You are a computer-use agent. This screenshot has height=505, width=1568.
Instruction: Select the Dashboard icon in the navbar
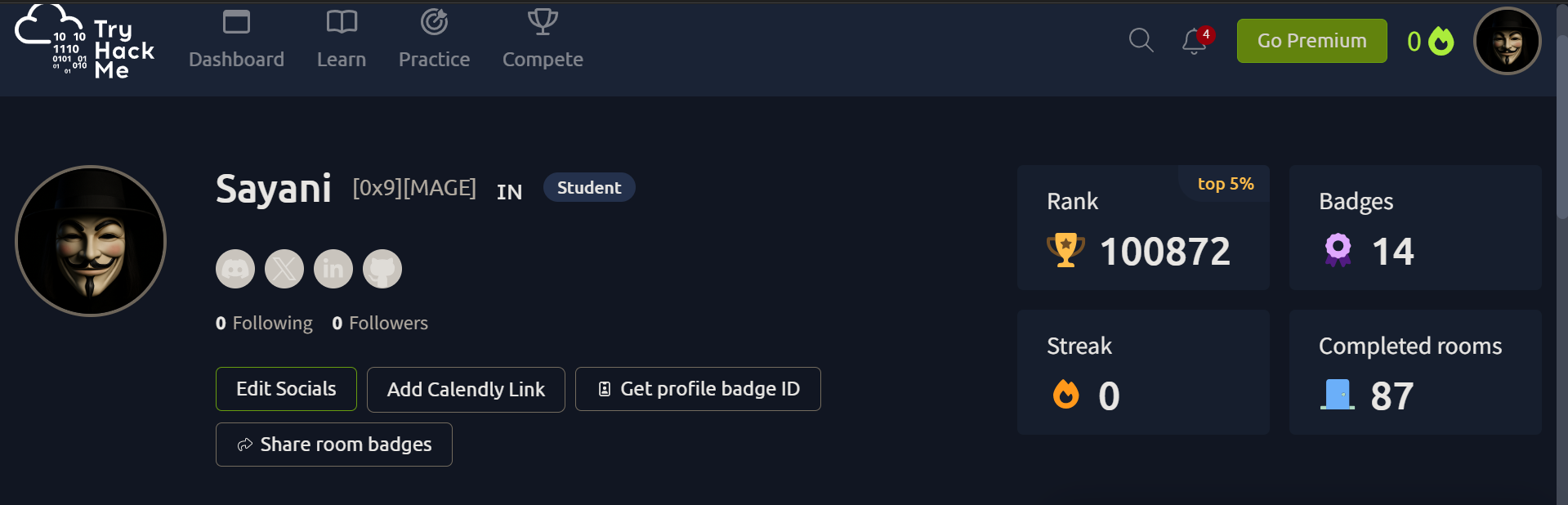click(x=236, y=22)
